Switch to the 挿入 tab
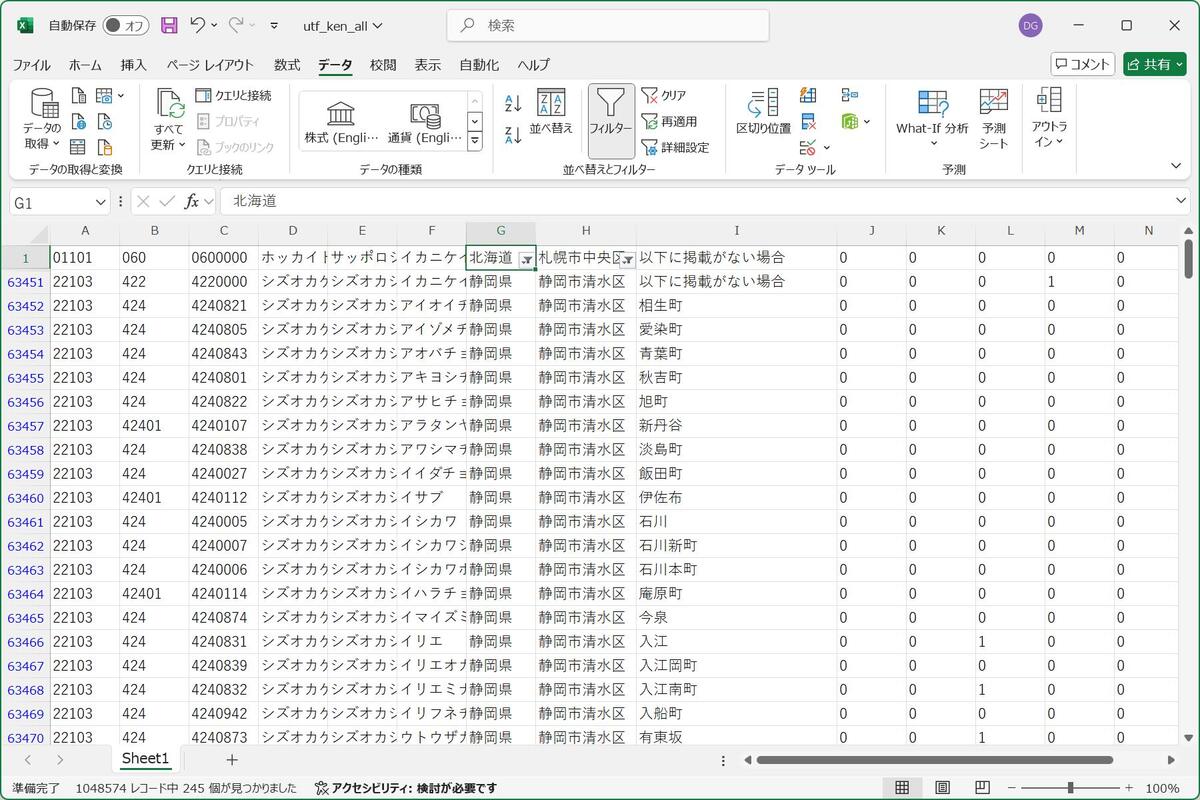 click(x=133, y=64)
